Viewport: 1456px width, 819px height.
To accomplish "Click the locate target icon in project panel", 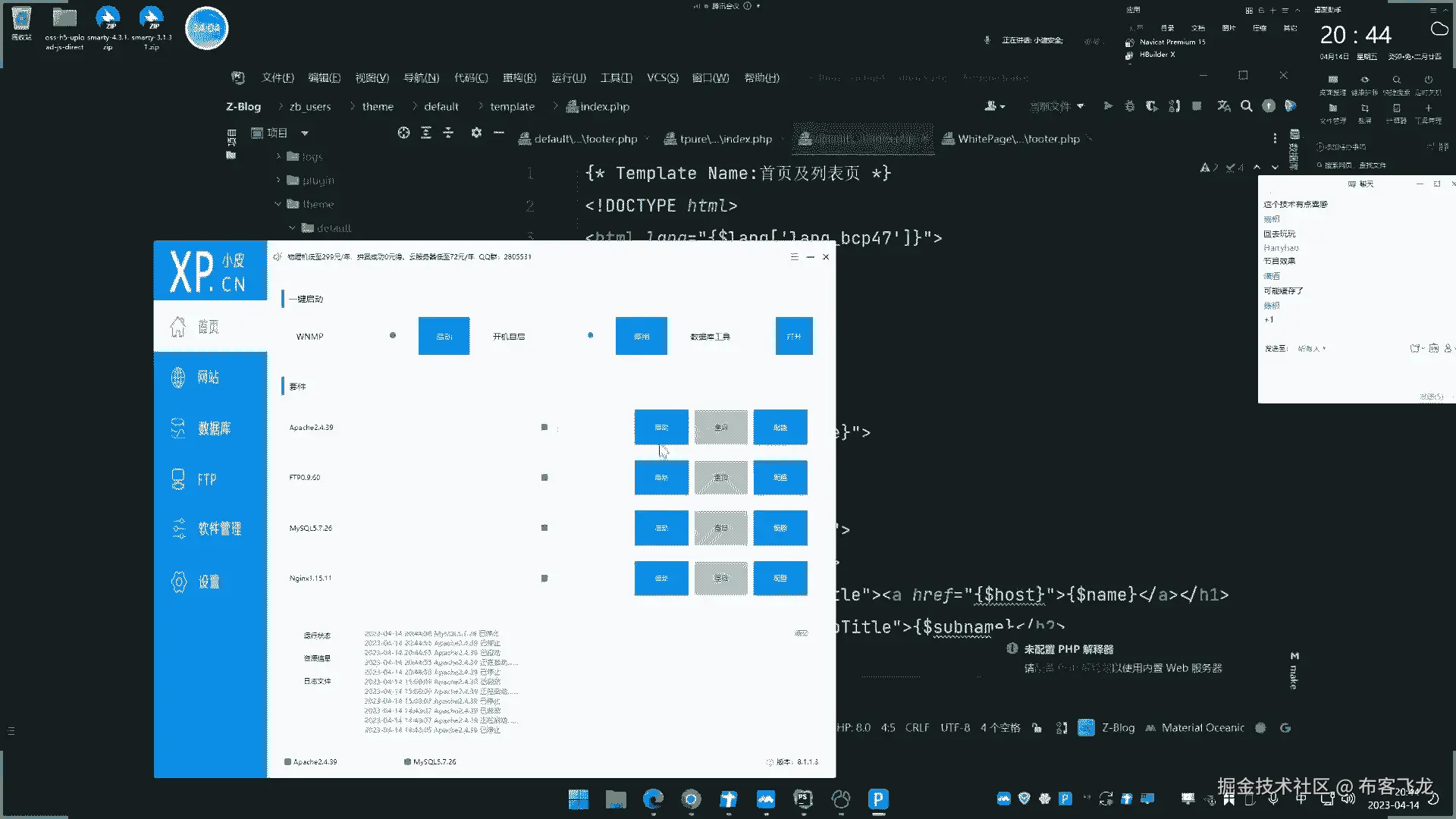I will point(403,133).
